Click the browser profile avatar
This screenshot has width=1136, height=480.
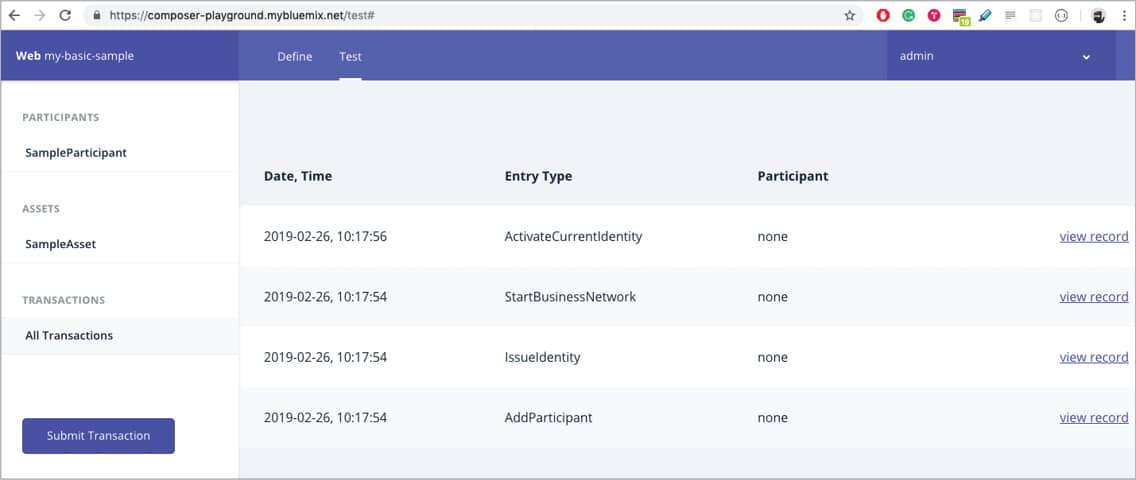pyautogui.click(x=1098, y=16)
